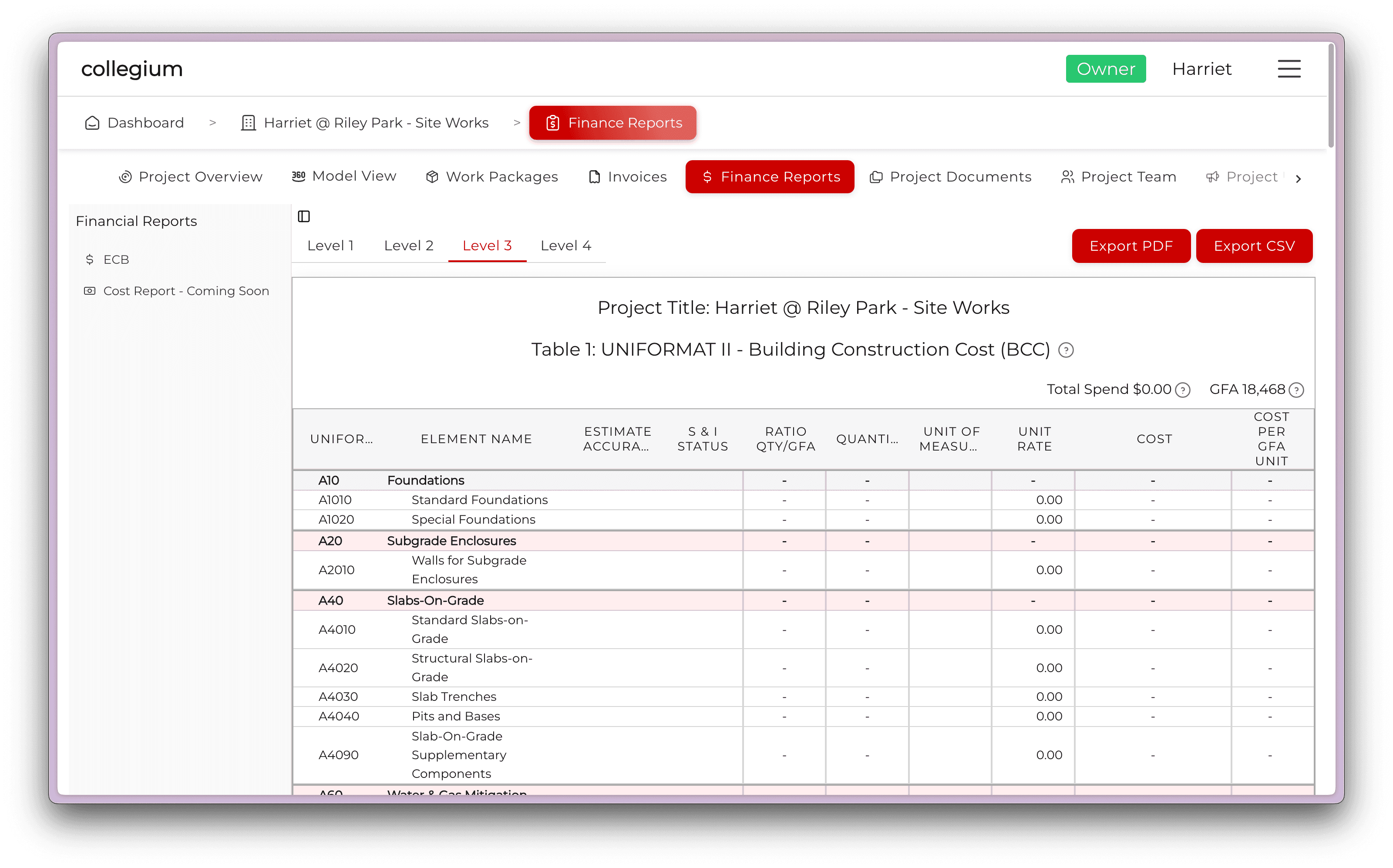
Task: Select the A1010 Standard Foundations row
Action: (479, 499)
